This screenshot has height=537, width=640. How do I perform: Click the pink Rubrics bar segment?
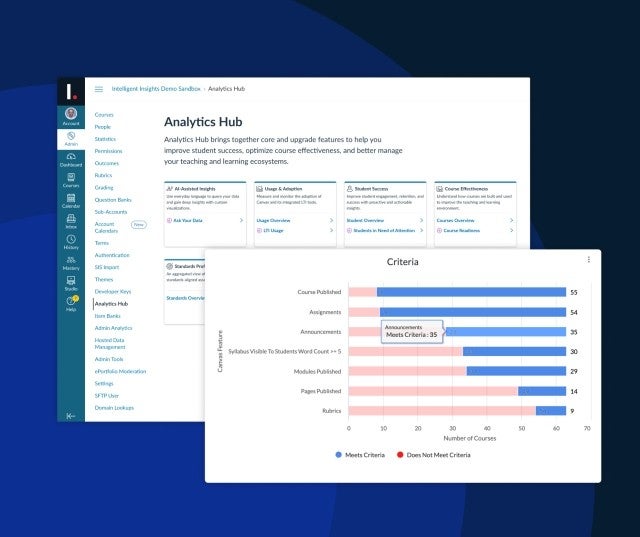click(x=440, y=410)
